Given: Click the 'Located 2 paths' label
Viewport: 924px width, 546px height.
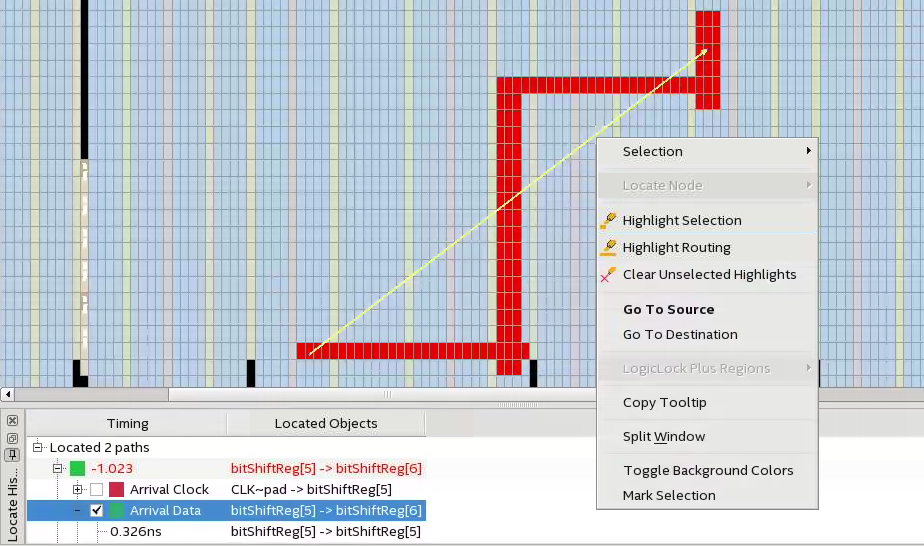Looking at the screenshot, I should 100,448.
